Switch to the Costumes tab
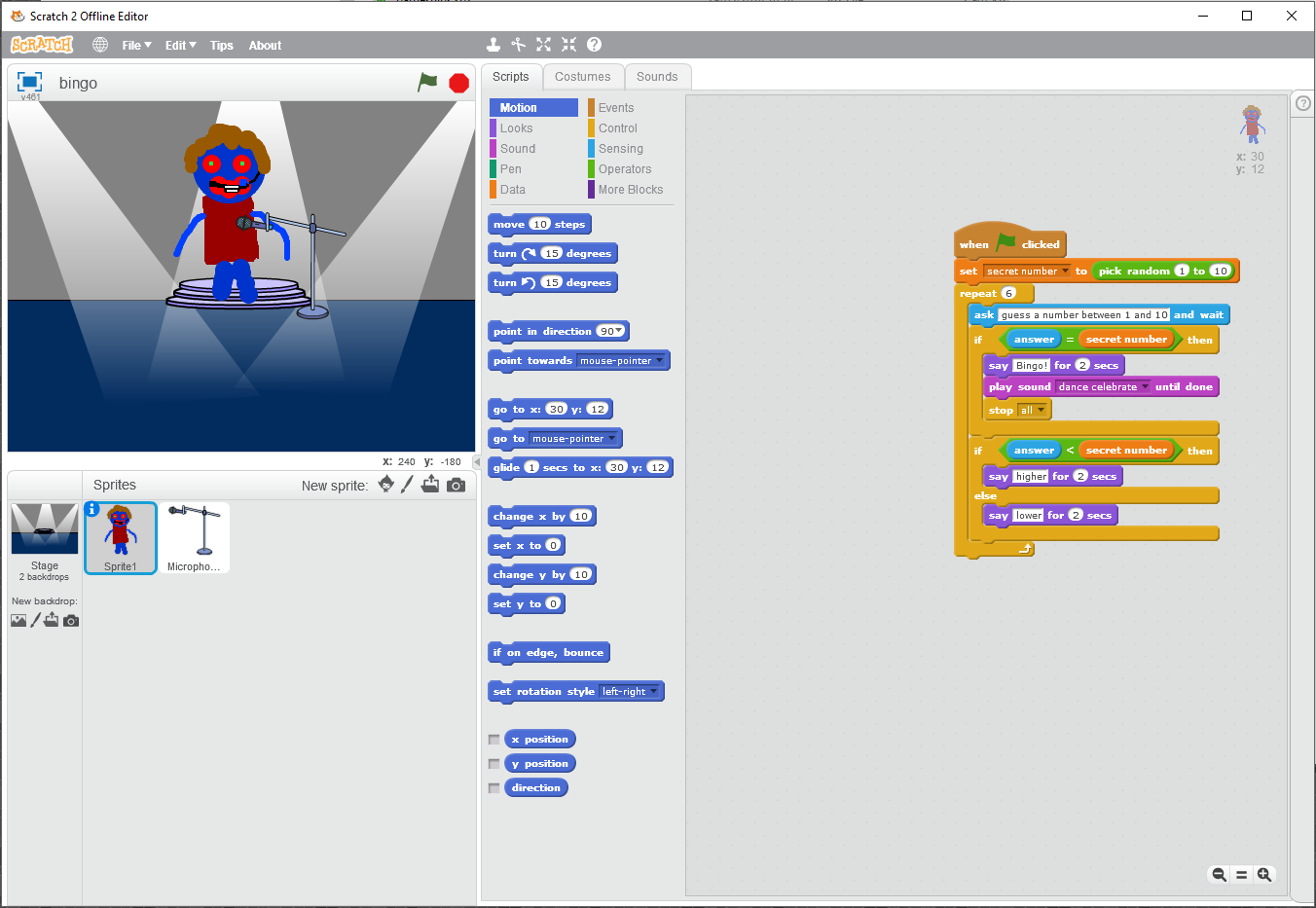This screenshot has height=908, width=1316. (582, 77)
